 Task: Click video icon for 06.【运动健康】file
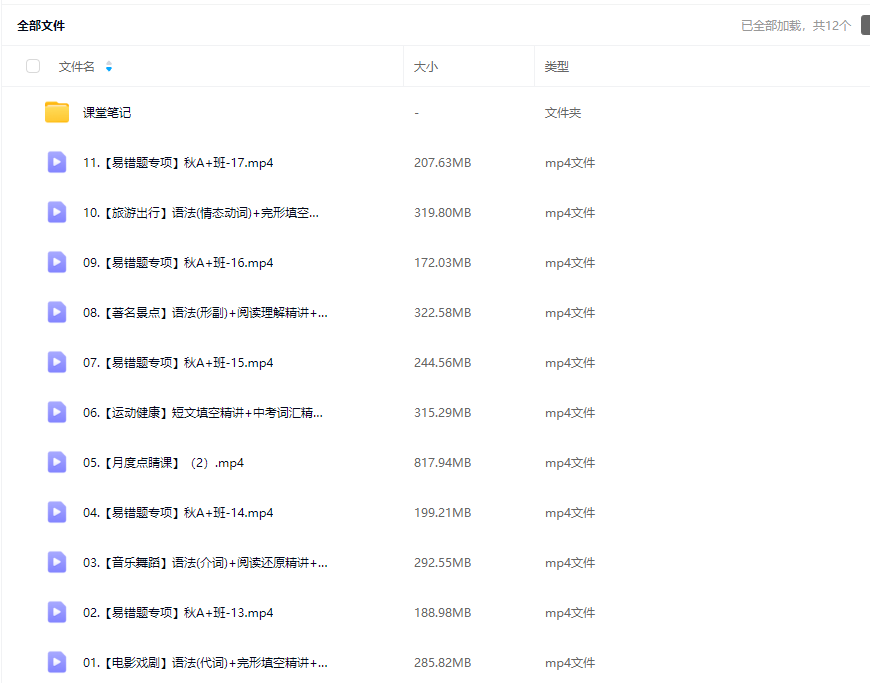coord(57,412)
